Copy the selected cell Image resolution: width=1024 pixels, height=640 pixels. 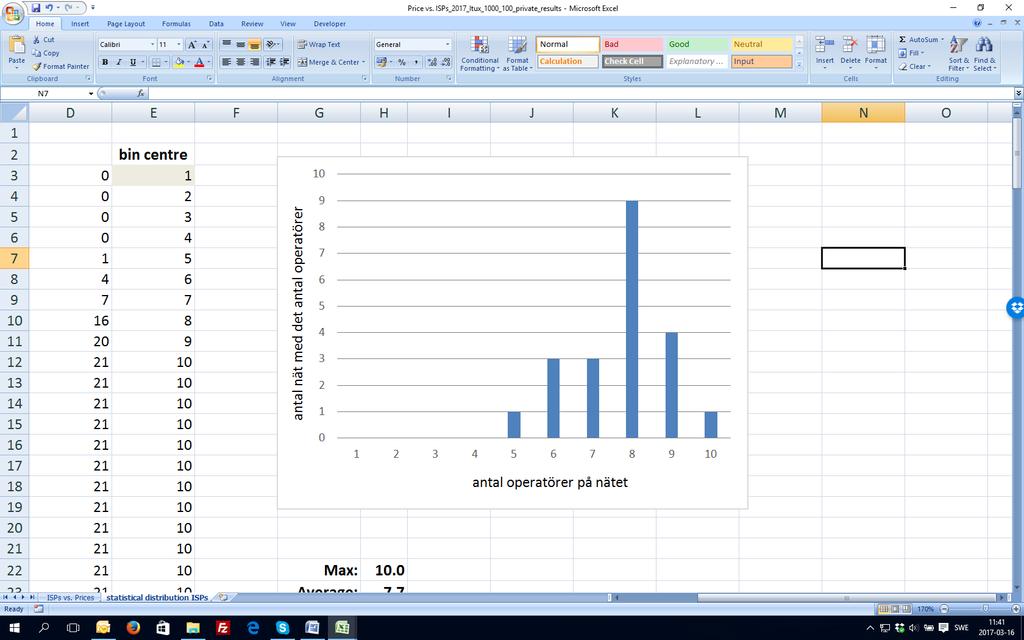pos(46,53)
